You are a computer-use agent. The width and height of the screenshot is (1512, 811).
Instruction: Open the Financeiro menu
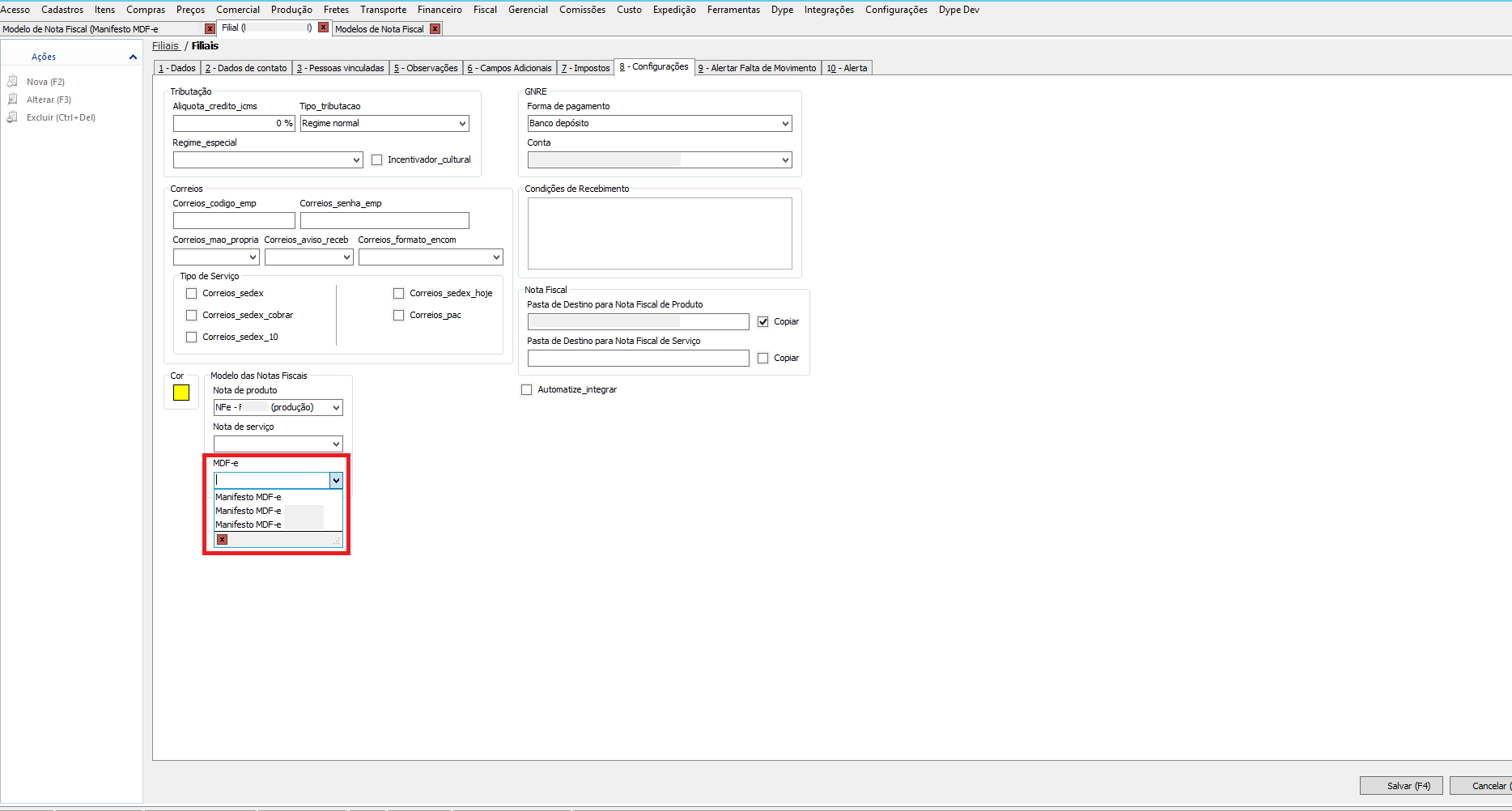pyautogui.click(x=440, y=10)
